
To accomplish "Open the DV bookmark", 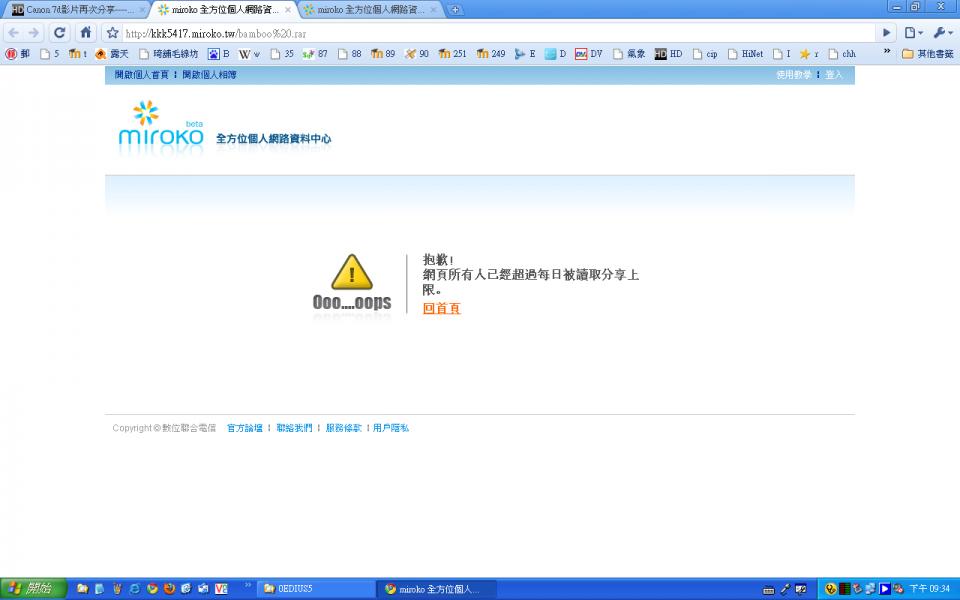I will click(589, 54).
